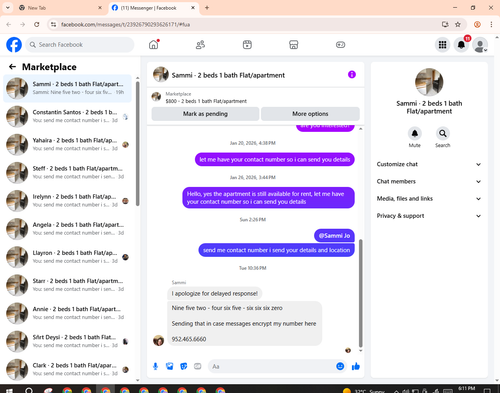The width and height of the screenshot is (500, 393).
Task: Open the Watch video icon in navigation
Action: 247,45
